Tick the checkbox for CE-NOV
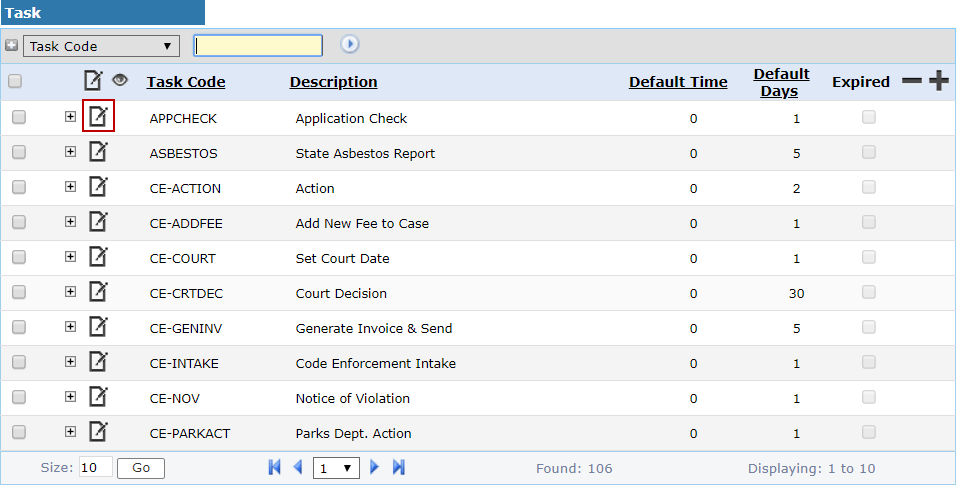Viewport: 956px width, 485px height. tap(19, 397)
